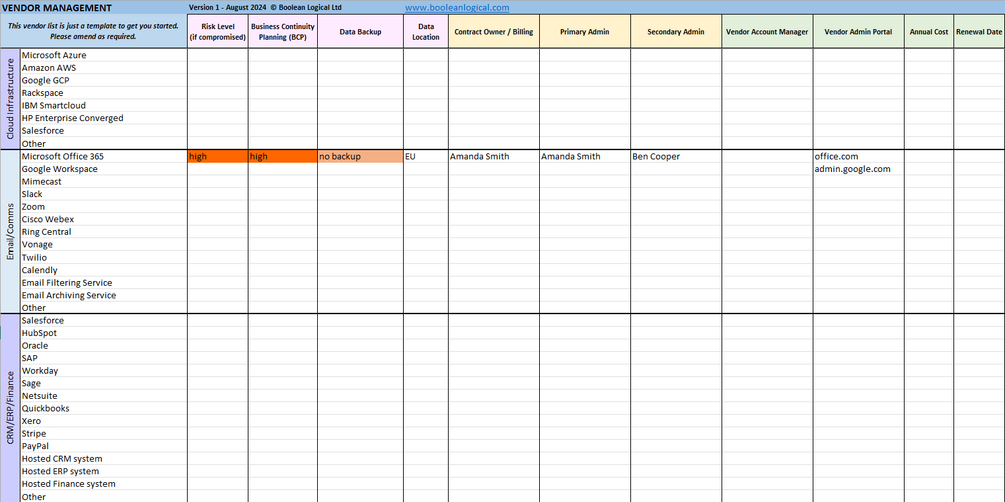This screenshot has width=1005, height=502.
Task: Select the Contract Owner / Billing header
Action: pos(494,32)
